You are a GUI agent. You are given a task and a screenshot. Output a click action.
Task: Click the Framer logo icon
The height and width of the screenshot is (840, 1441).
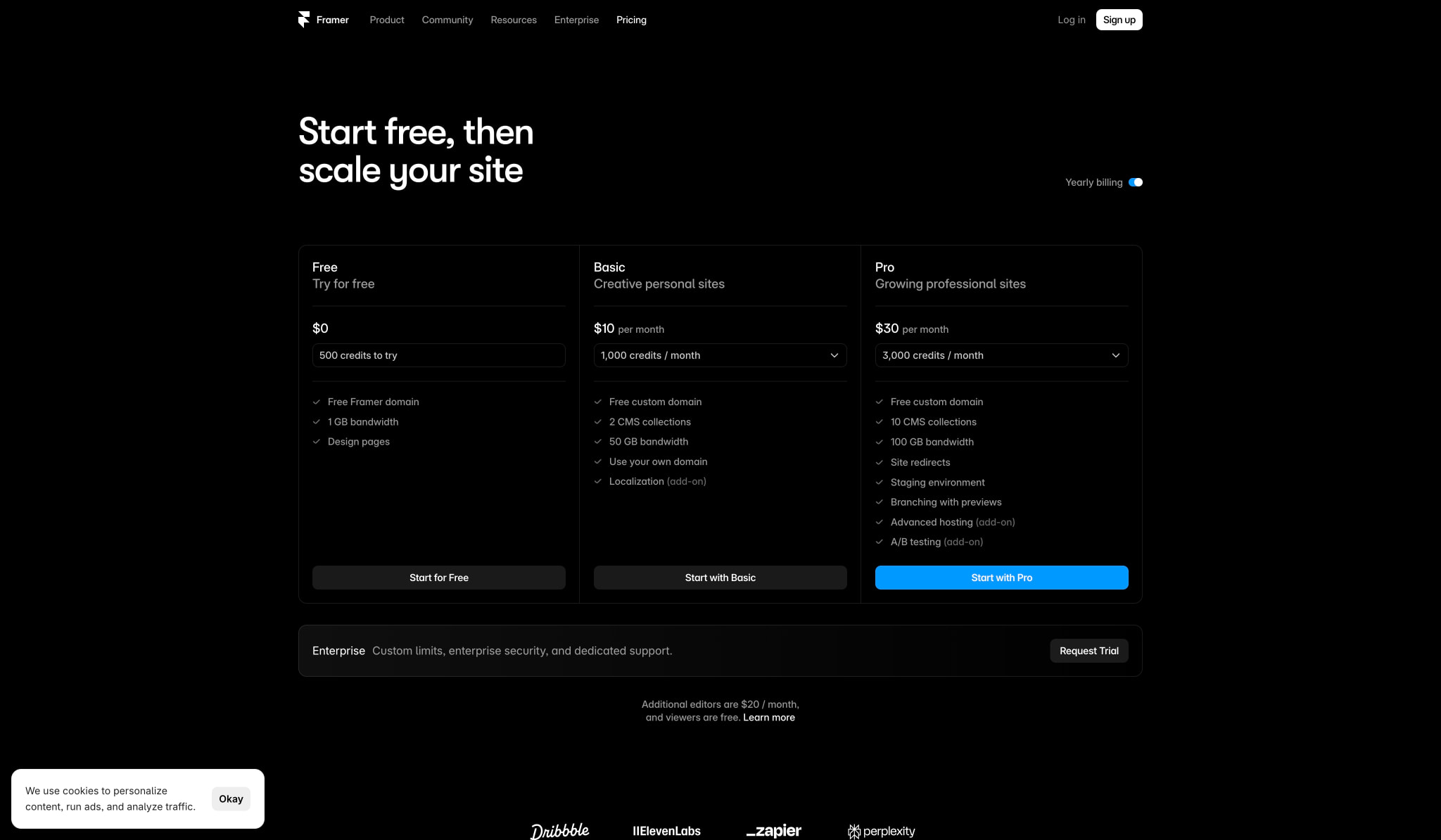[x=304, y=20]
